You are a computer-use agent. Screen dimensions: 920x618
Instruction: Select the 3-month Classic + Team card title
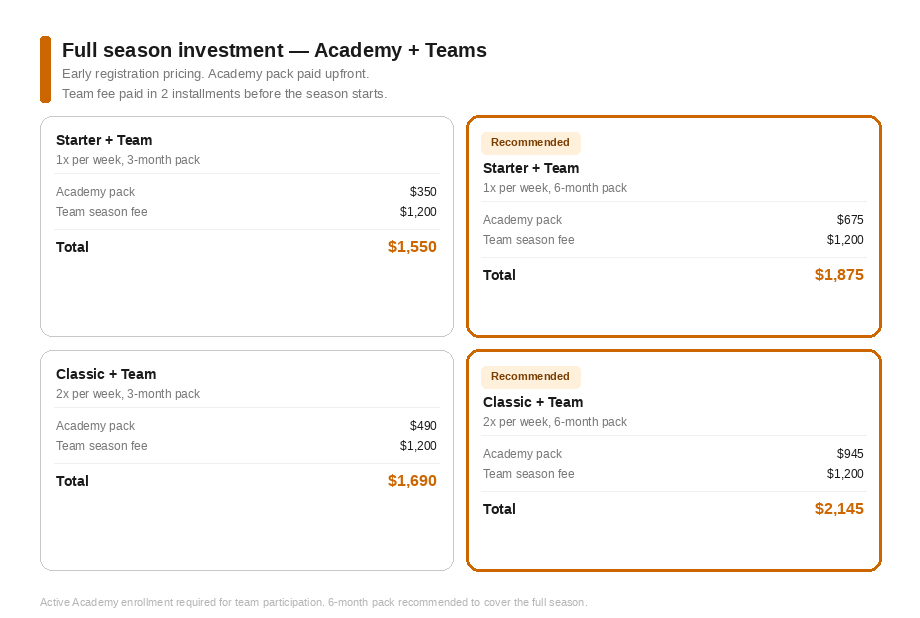pyautogui.click(x=106, y=374)
